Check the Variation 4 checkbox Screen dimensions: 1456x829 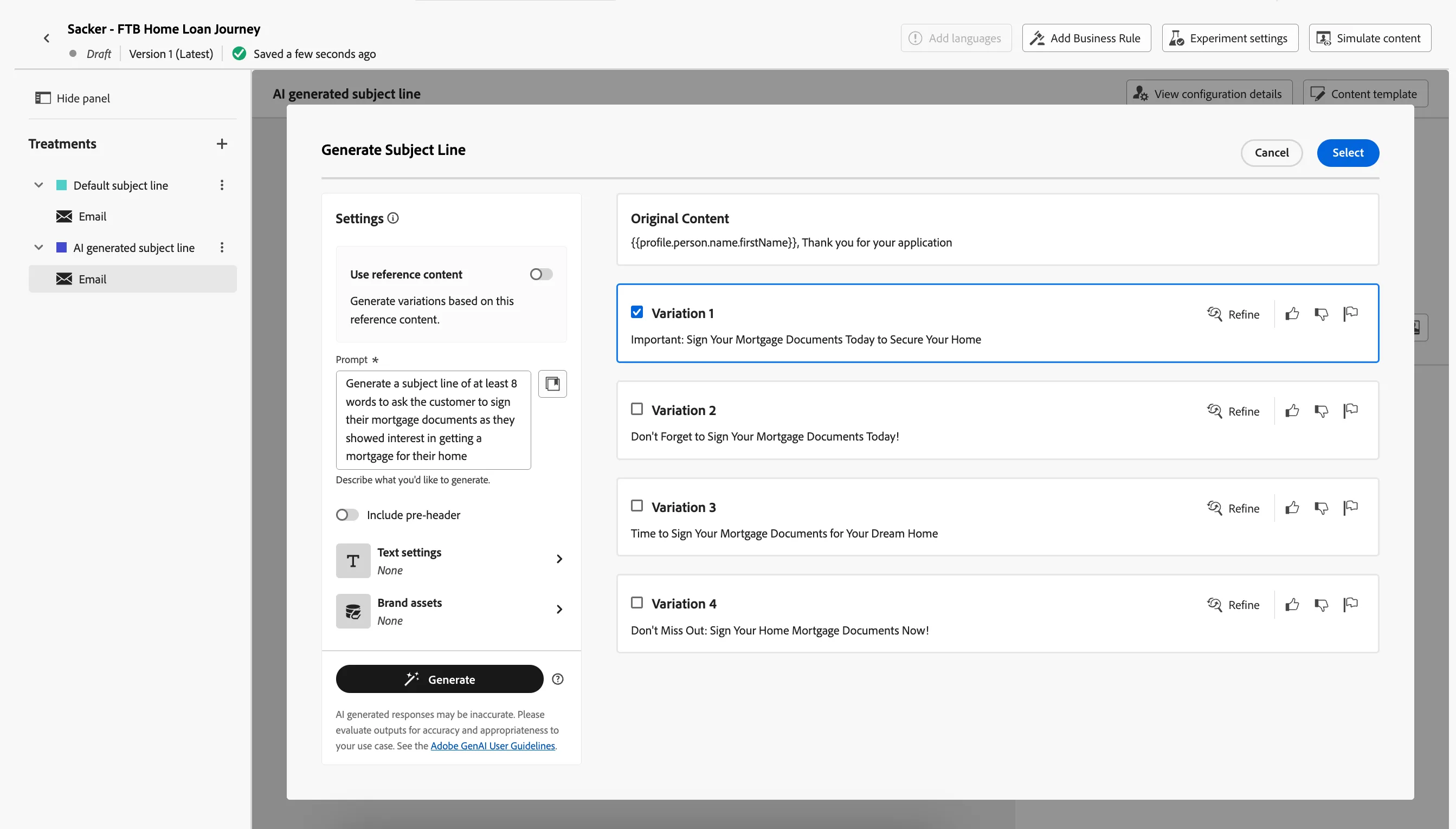click(637, 603)
